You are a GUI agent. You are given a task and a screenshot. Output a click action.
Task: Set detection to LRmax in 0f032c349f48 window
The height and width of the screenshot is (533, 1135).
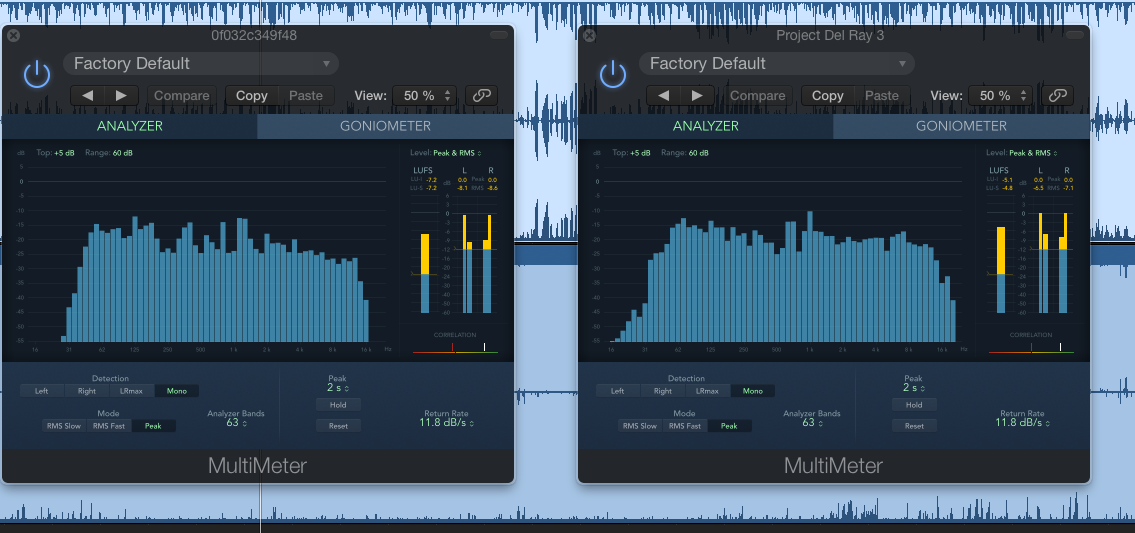tap(132, 391)
